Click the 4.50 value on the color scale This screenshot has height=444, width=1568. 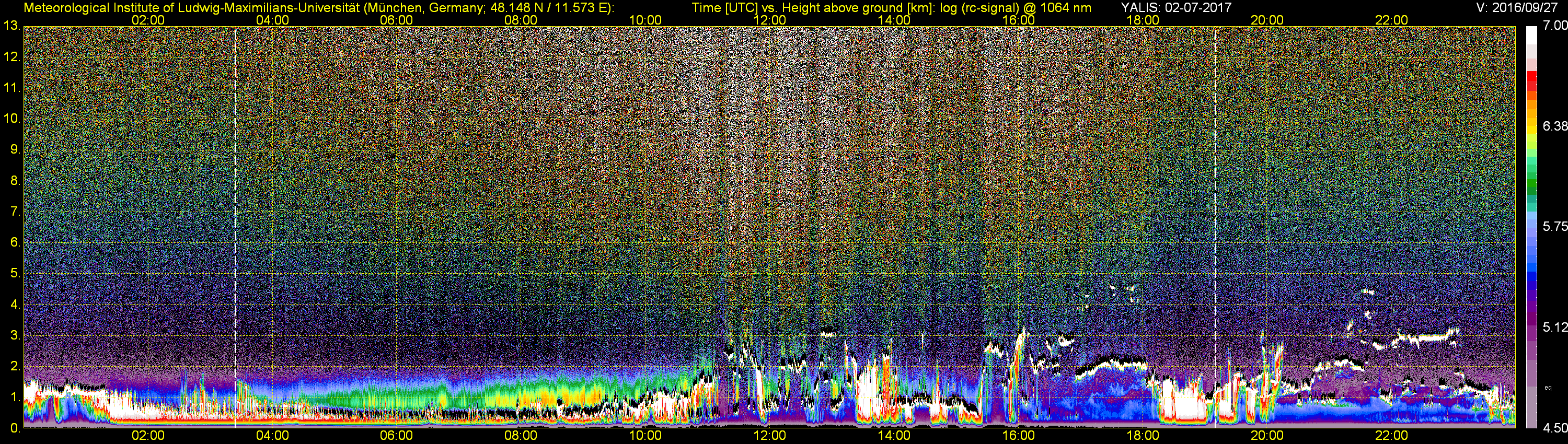(1554, 428)
